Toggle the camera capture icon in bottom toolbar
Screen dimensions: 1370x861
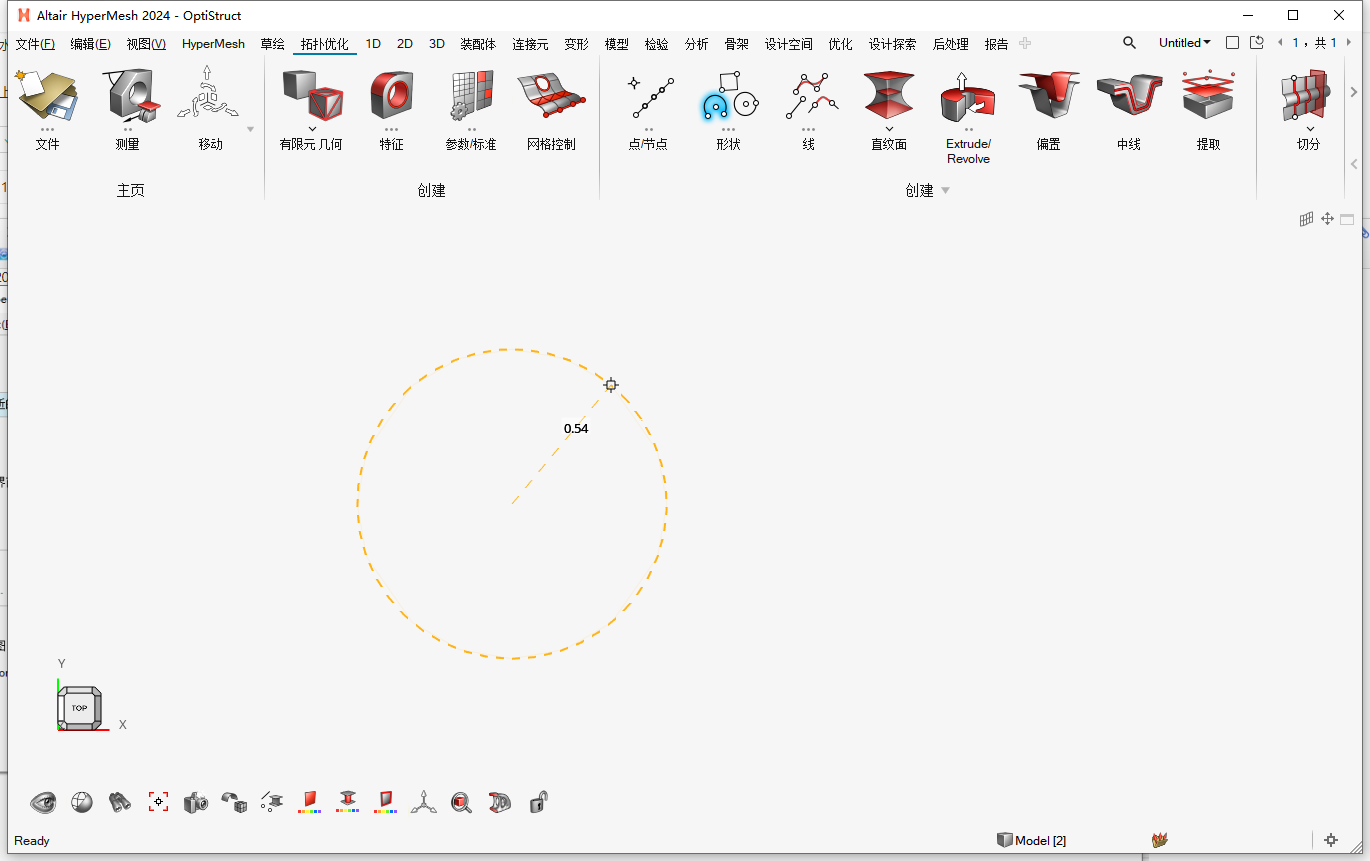pos(196,802)
